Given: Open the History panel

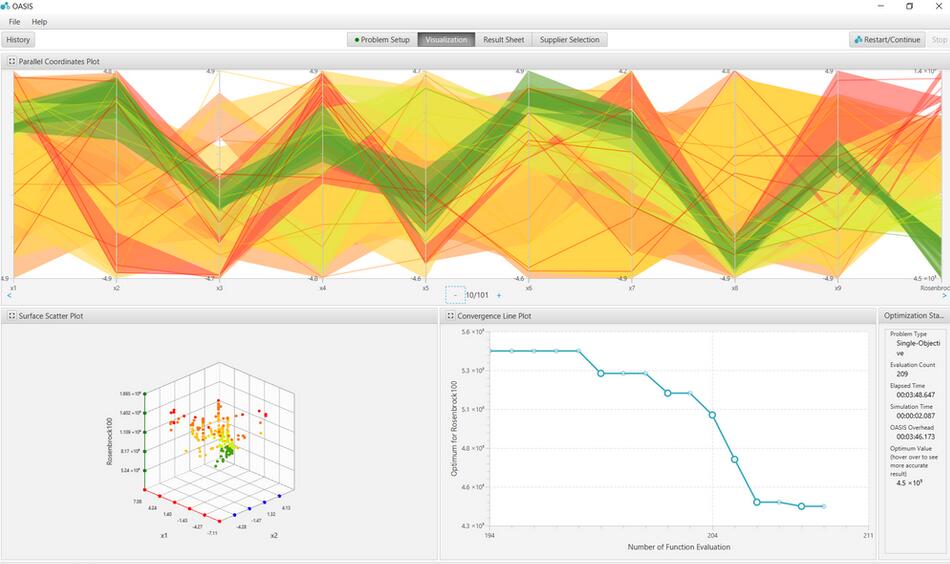Looking at the screenshot, I should tap(18, 40).
